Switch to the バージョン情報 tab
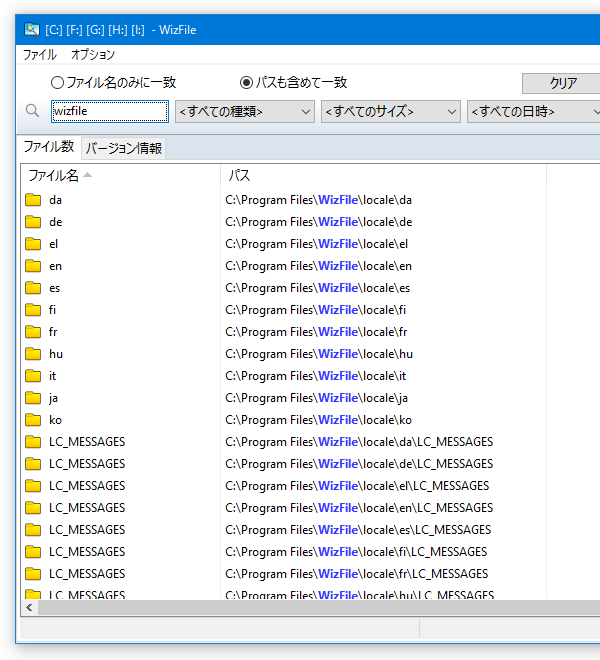The height and width of the screenshot is (660, 600). tap(124, 148)
